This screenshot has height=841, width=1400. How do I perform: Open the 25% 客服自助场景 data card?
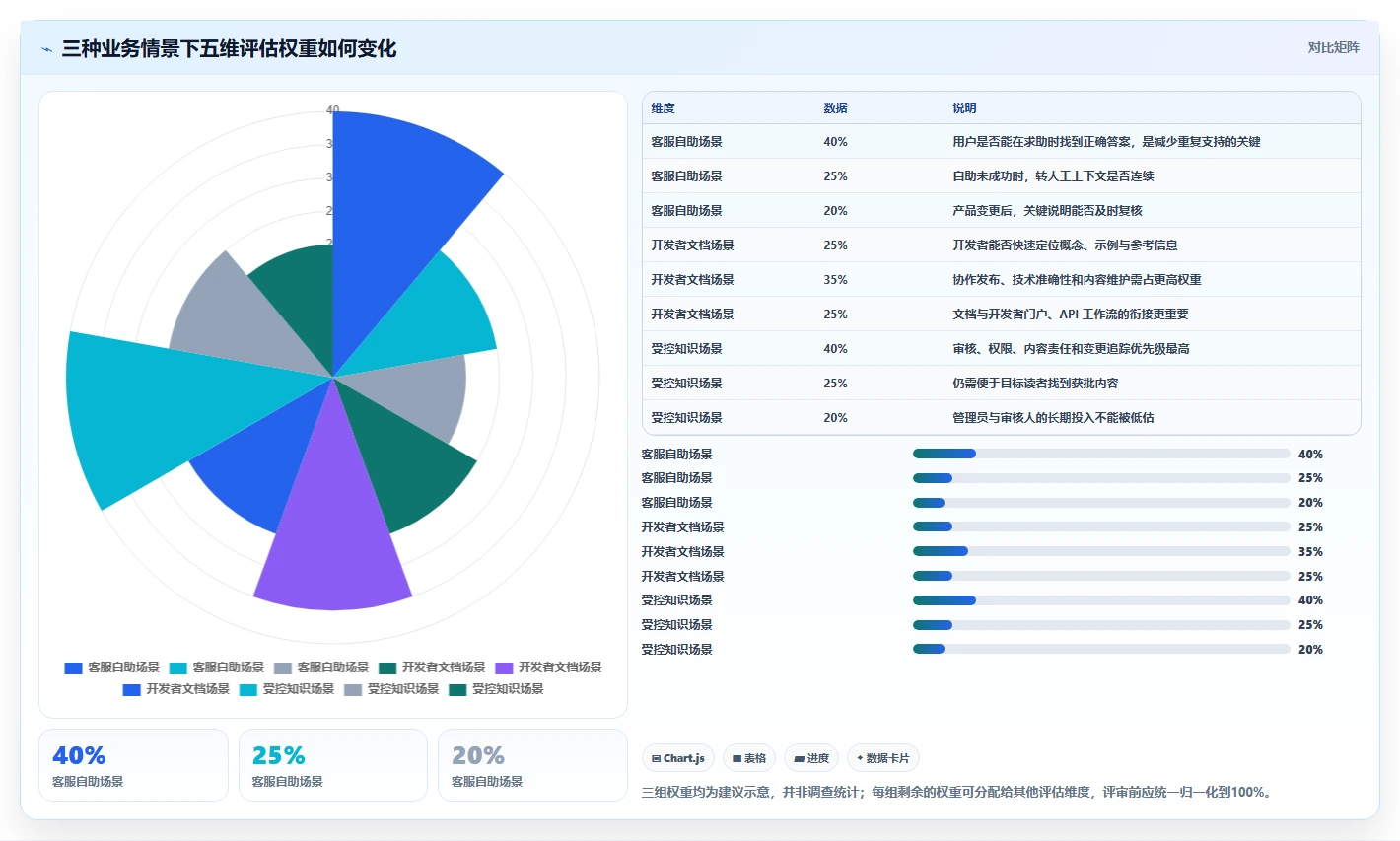[333, 765]
